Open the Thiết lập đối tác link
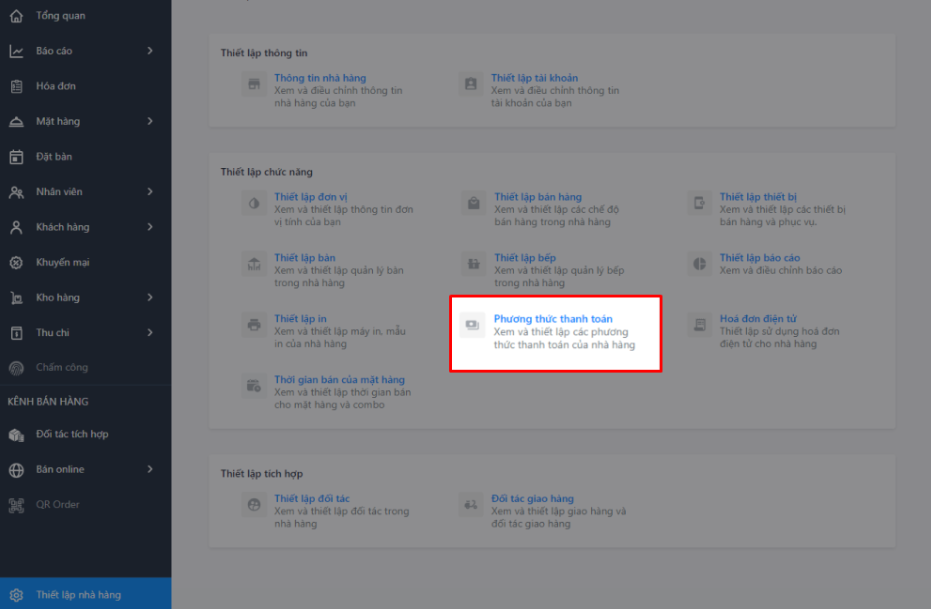 click(312, 499)
